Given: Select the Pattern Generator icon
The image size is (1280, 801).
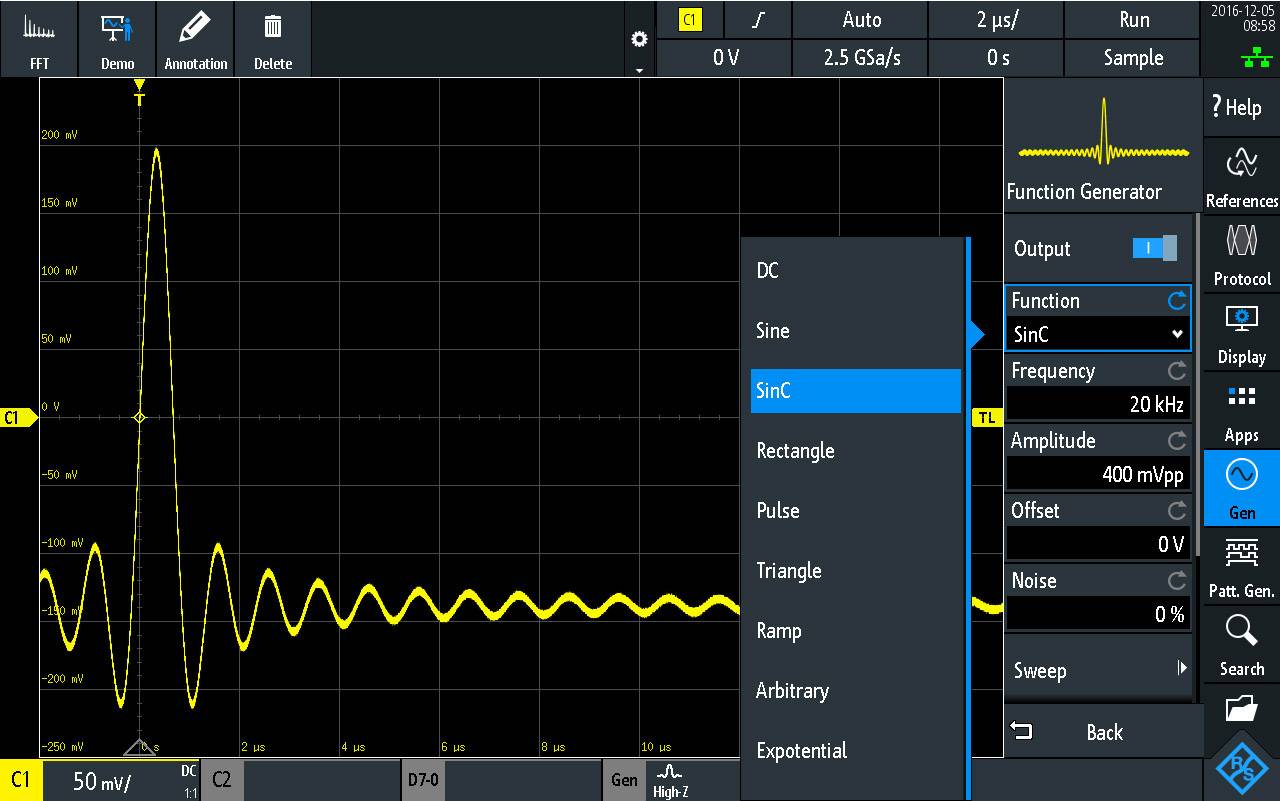Looking at the screenshot, I should [x=1240, y=567].
